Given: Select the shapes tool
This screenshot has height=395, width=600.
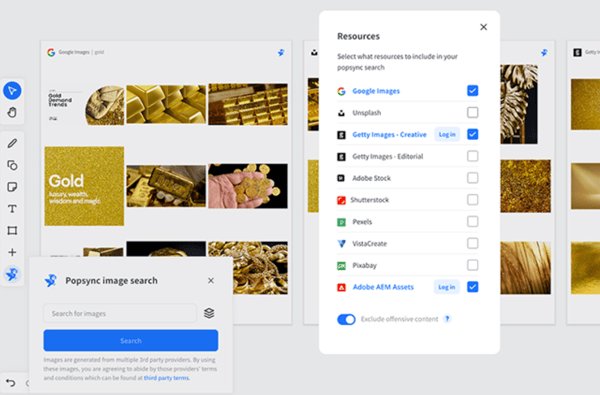Looking at the screenshot, I should coord(12,165).
